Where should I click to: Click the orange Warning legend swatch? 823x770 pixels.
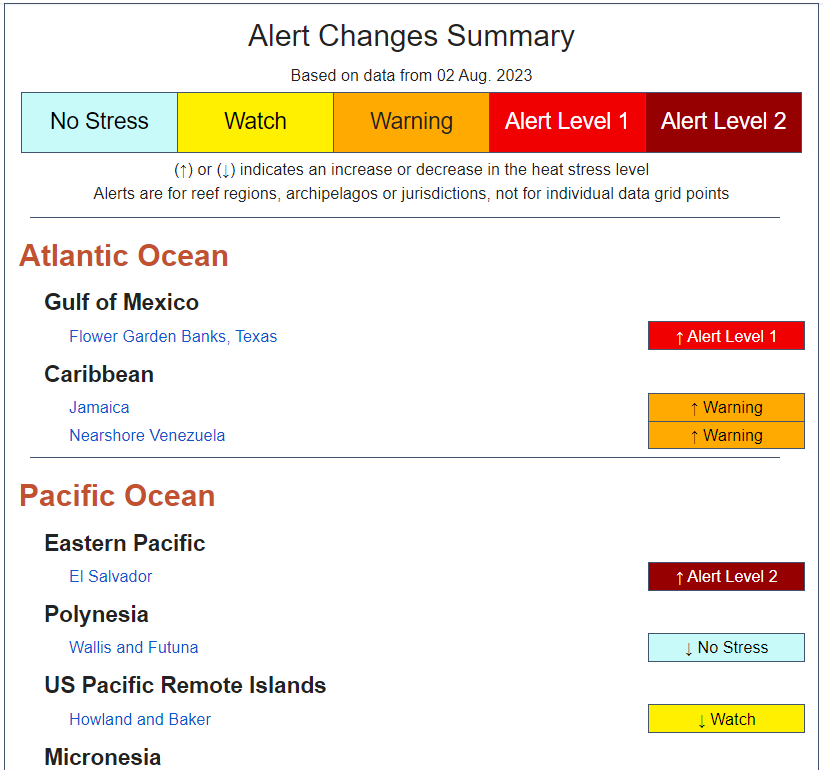[x=412, y=122]
